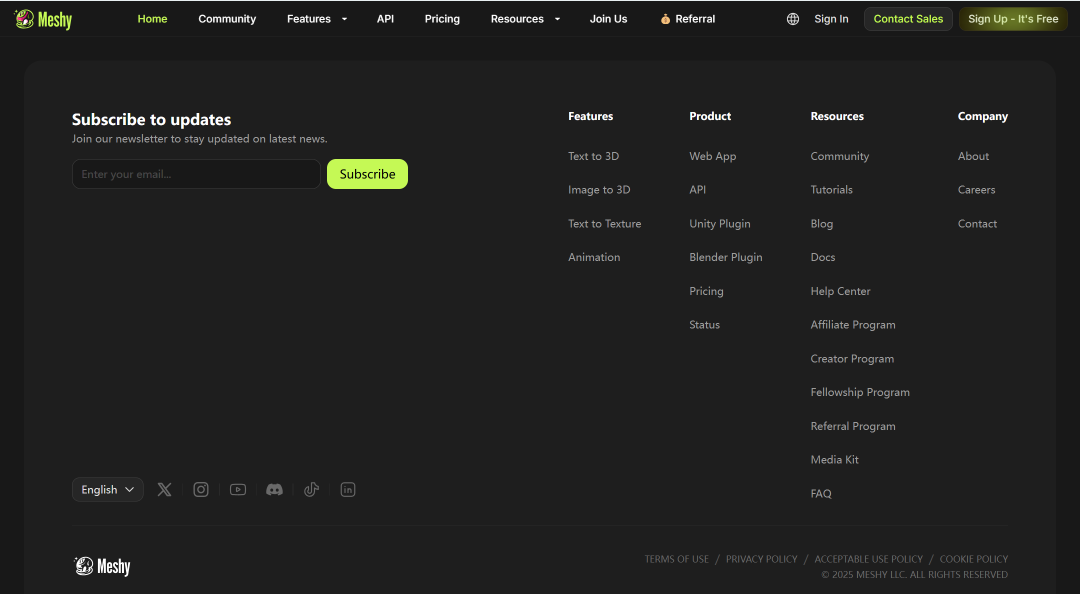Open API in the top navbar

[386, 19]
